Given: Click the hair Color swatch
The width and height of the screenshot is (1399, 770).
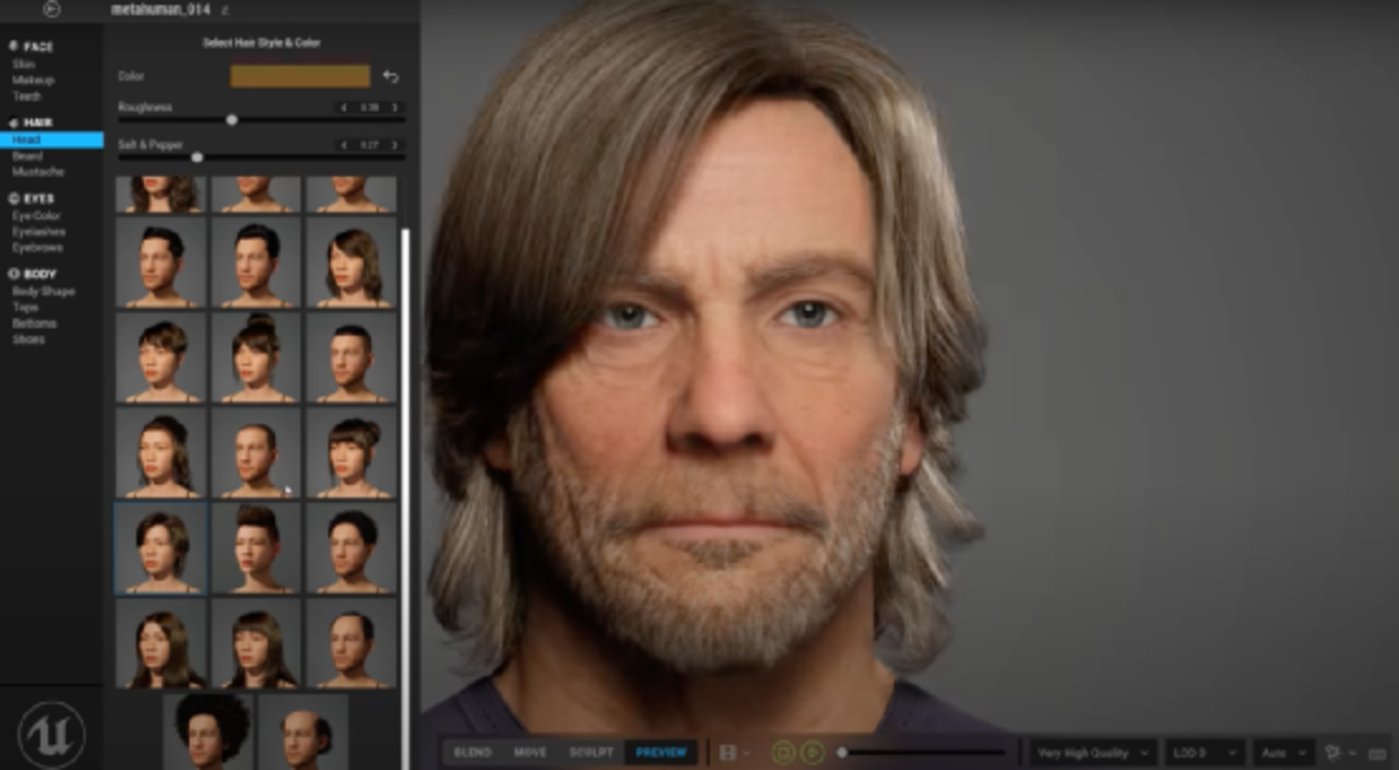Looking at the screenshot, I should tap(300, 77).
